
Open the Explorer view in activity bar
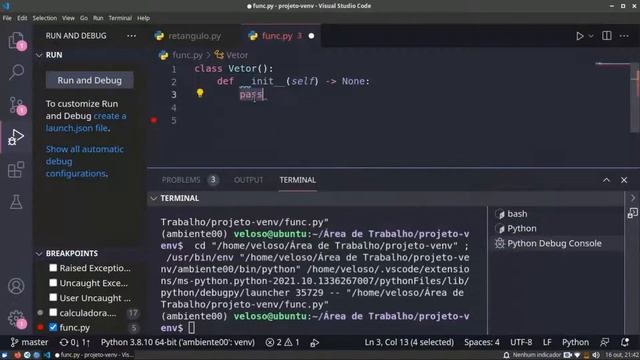[16, 40]
